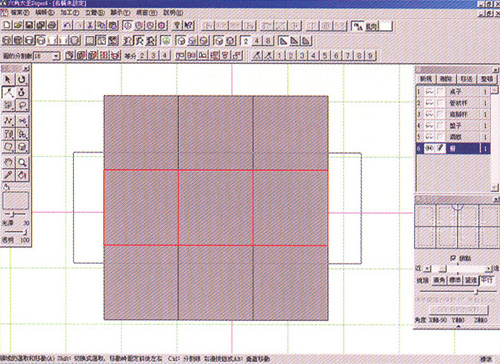Click the question mark help icon
The image size is (500, 364).
coord(177,25)
